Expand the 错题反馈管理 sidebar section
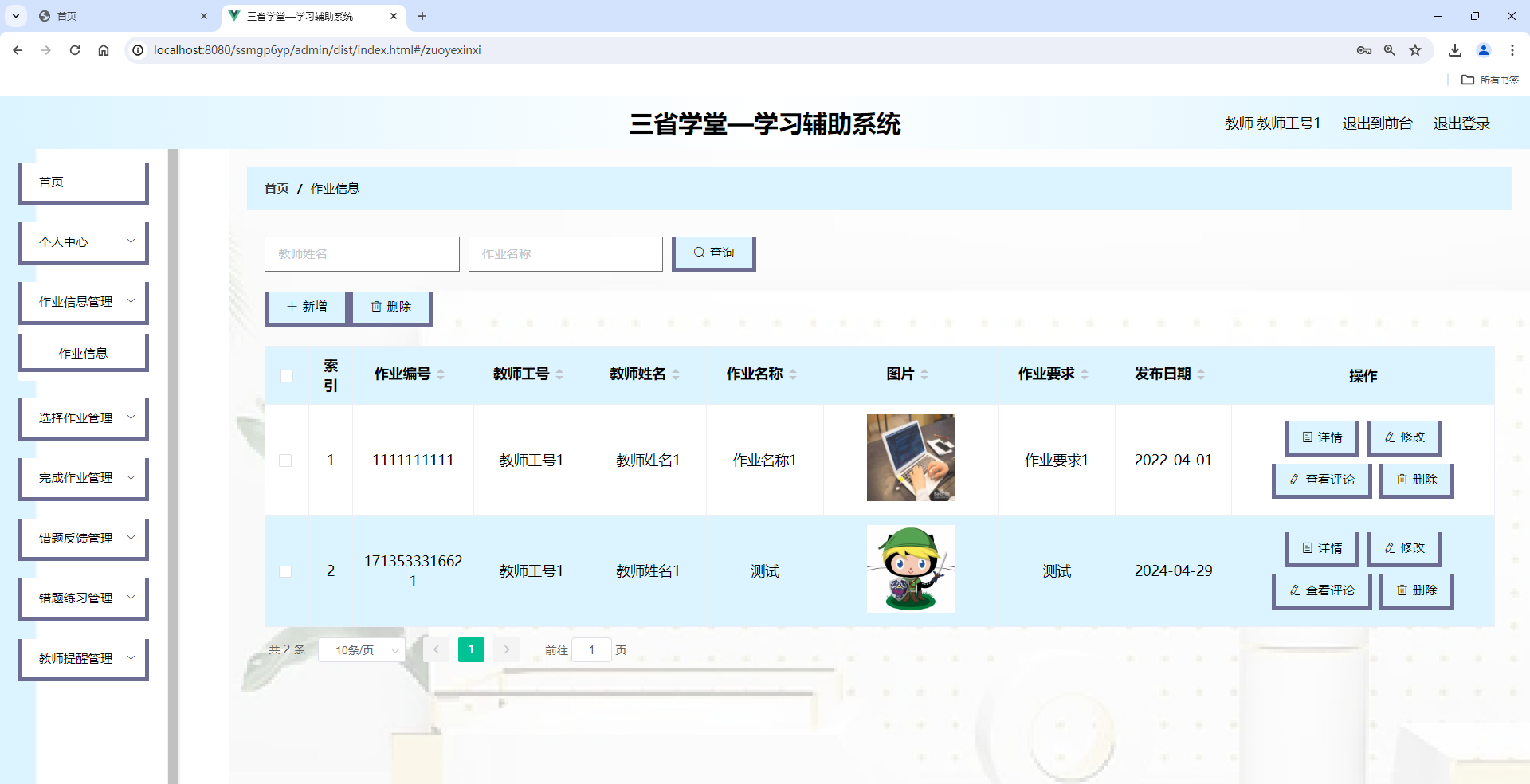The height and width of the screenshot is (784, 1530). (83, 537)
